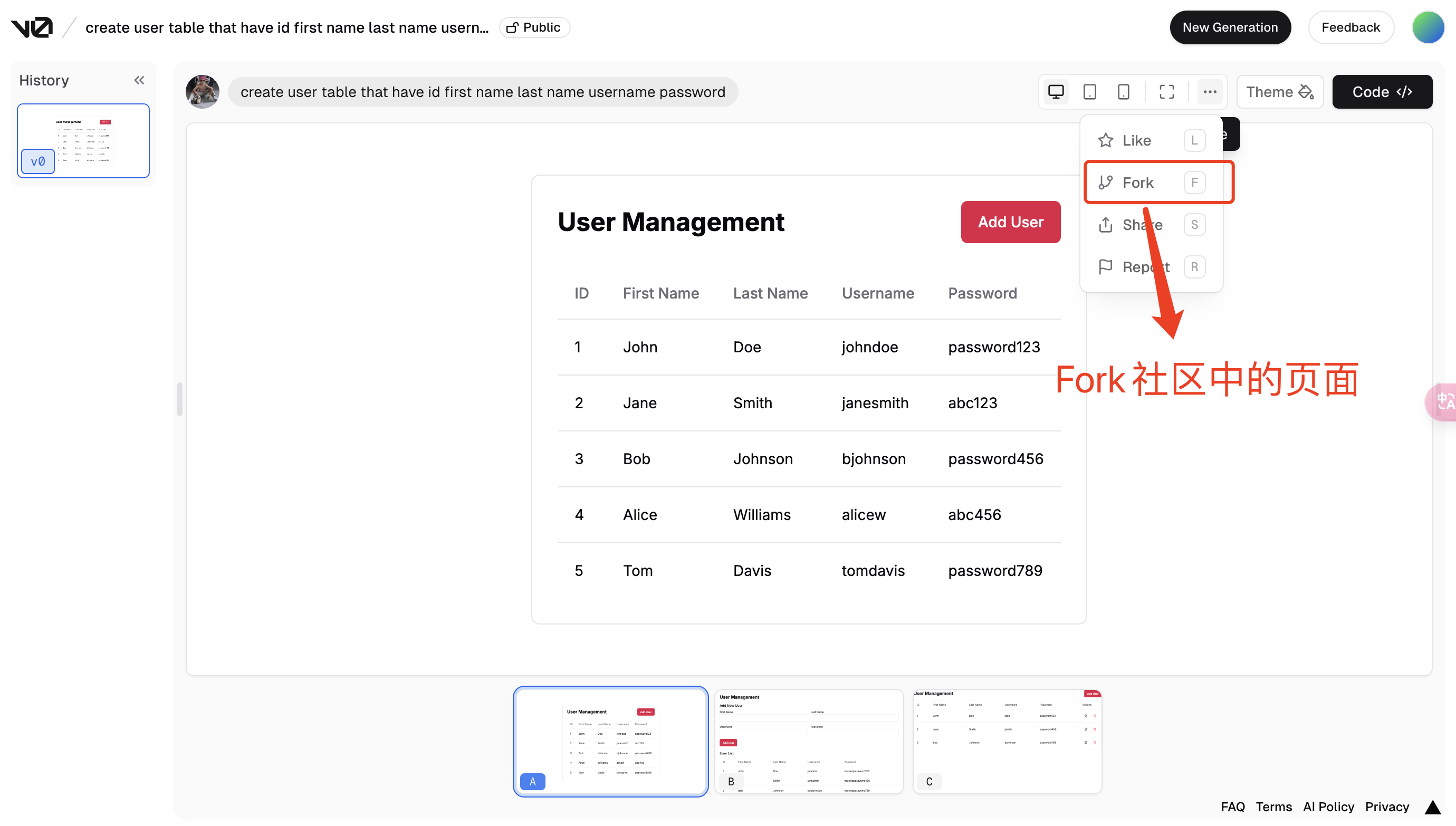Enter fullscreen preview mode
Viewport: 1456px width, 826px height.
click(x=1167, y=92)
